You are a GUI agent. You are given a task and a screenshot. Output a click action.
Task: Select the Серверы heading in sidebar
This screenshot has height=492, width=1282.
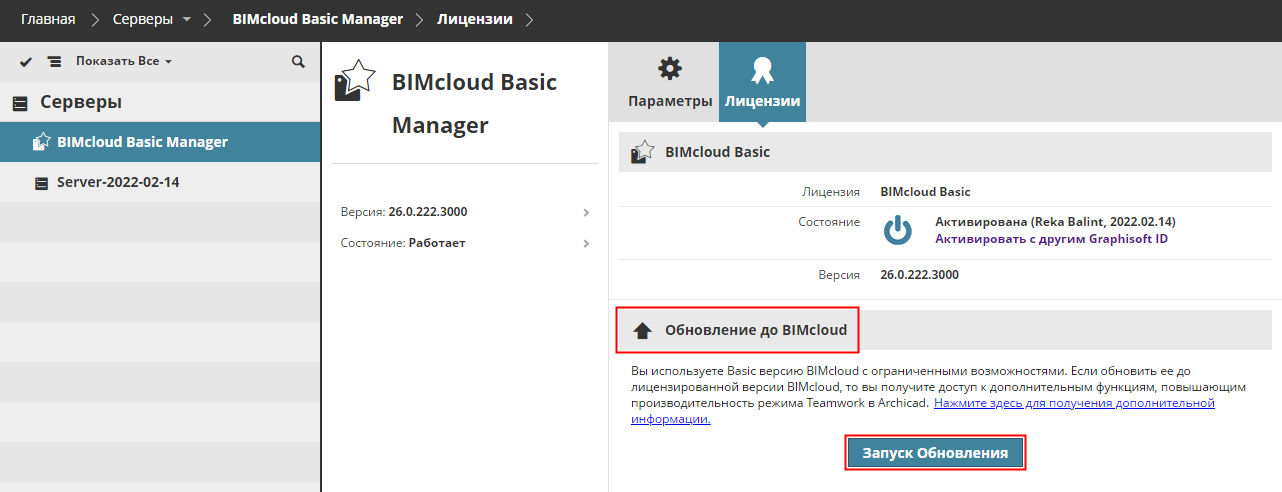click(81, 102)
